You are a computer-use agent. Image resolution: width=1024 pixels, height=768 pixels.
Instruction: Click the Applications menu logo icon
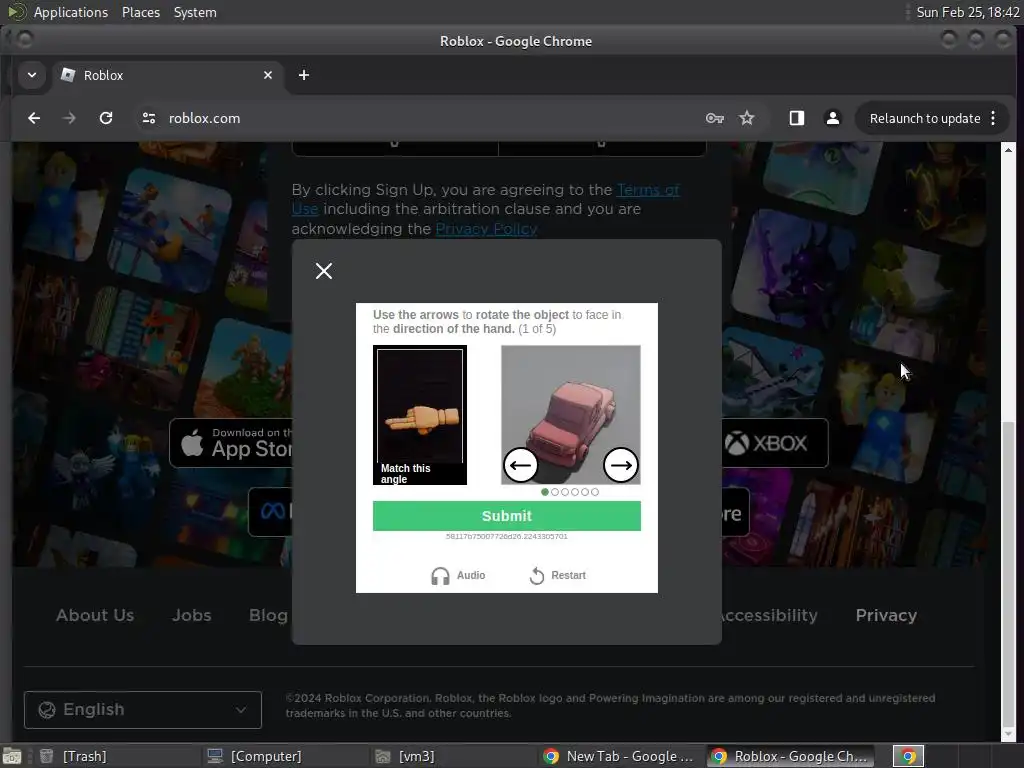pyautogui.click(x=17, y=12)
